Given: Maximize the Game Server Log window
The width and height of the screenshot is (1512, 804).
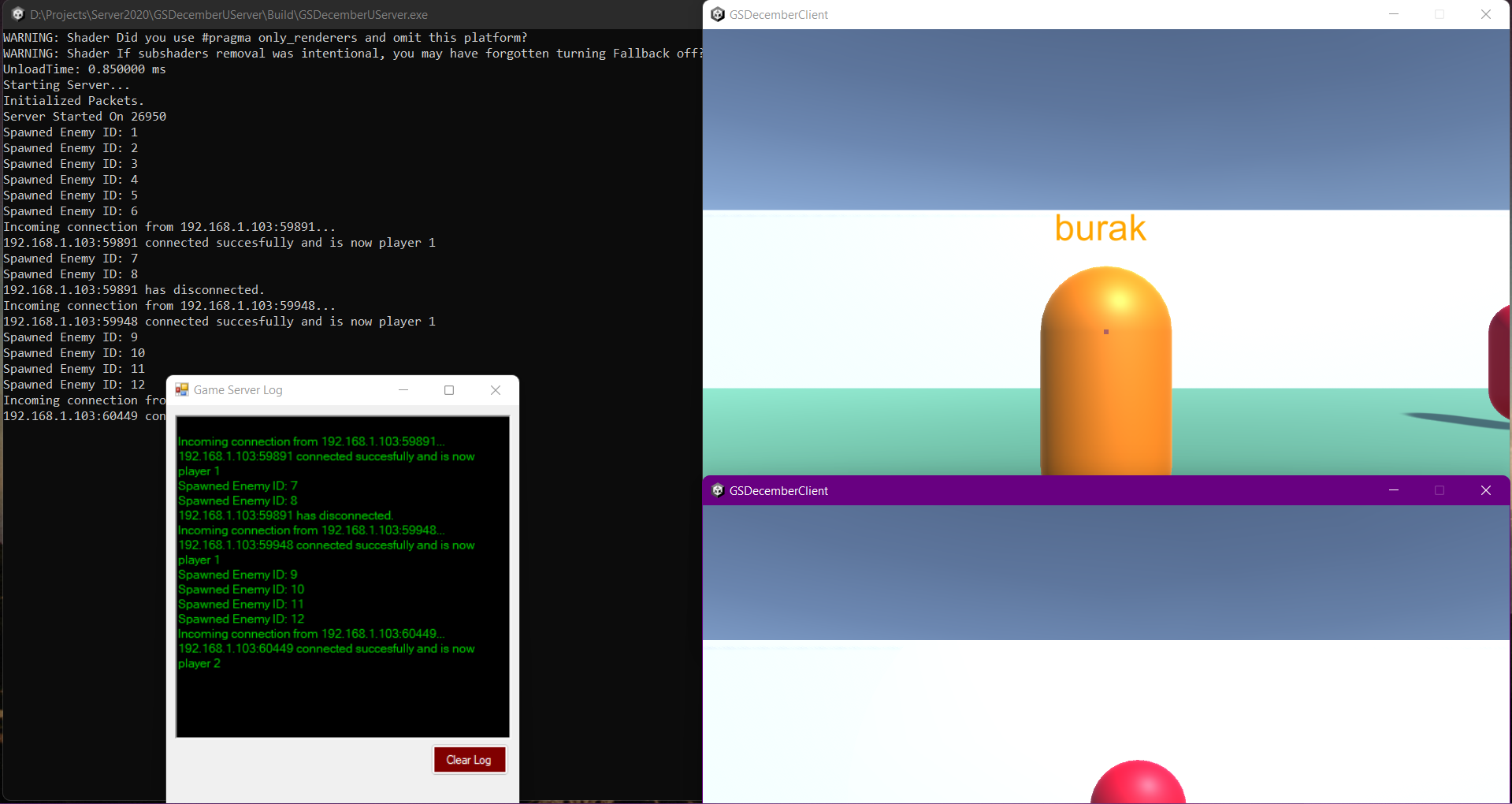Looking at the screenshot, I should click(x=449, y=390).
